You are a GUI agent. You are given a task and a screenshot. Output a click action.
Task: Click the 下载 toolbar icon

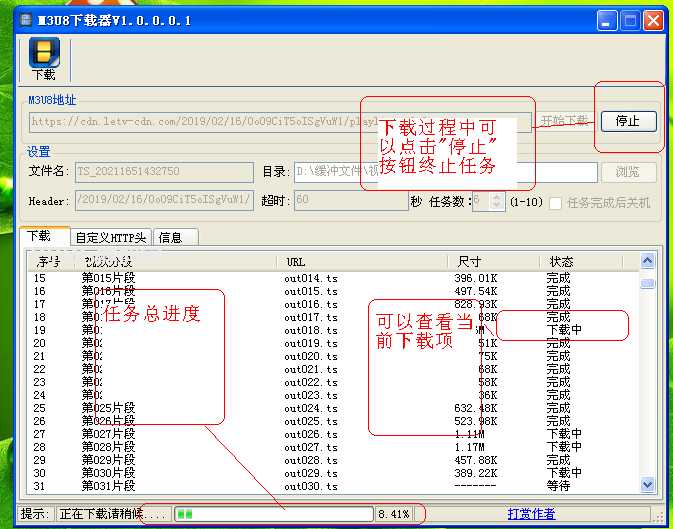(44, 58)
